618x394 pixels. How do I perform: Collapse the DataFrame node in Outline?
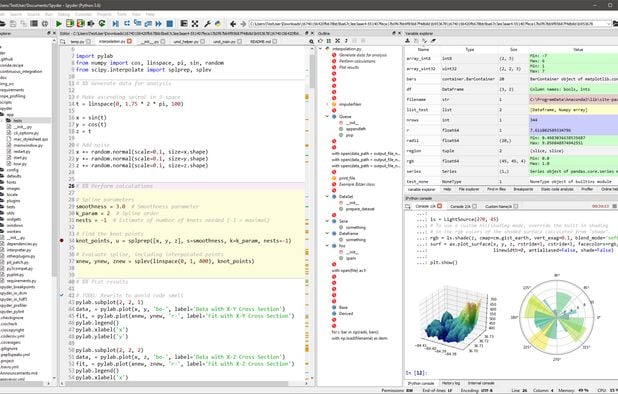(327, 233)
